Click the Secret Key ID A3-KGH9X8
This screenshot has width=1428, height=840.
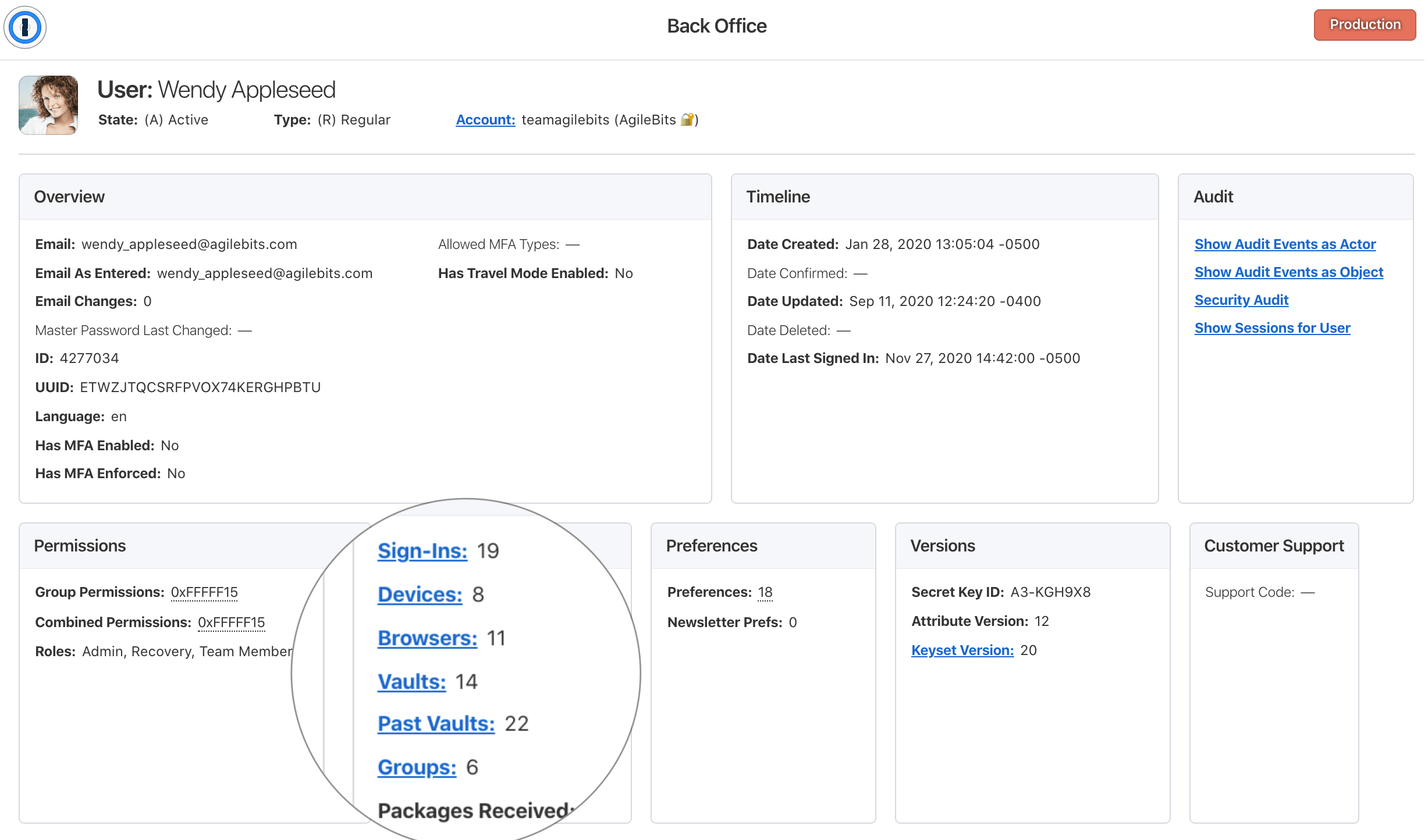1050,592
